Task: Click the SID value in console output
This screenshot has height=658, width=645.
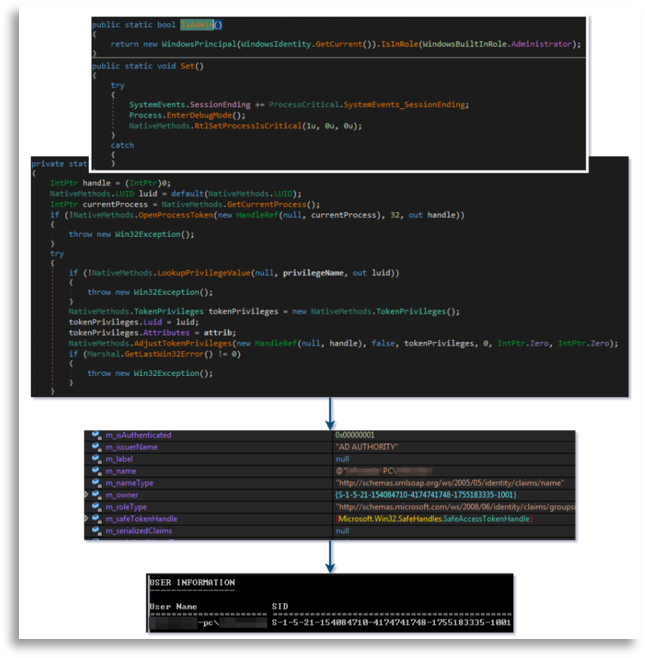Action: pos(390,621)
